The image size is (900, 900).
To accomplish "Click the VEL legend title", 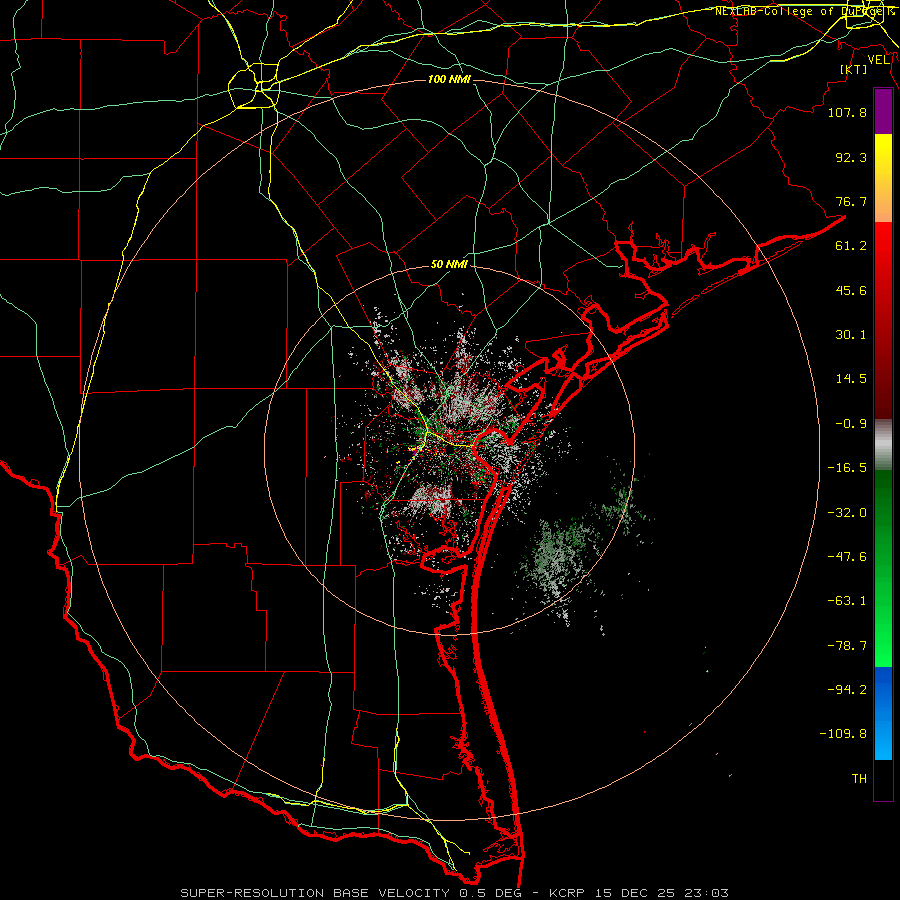I will click(x=878, y=60).
